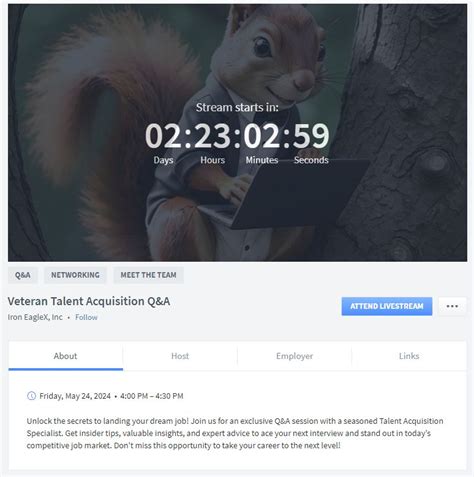
Task: Click the Q&A tag
Action: pos(23,275)
